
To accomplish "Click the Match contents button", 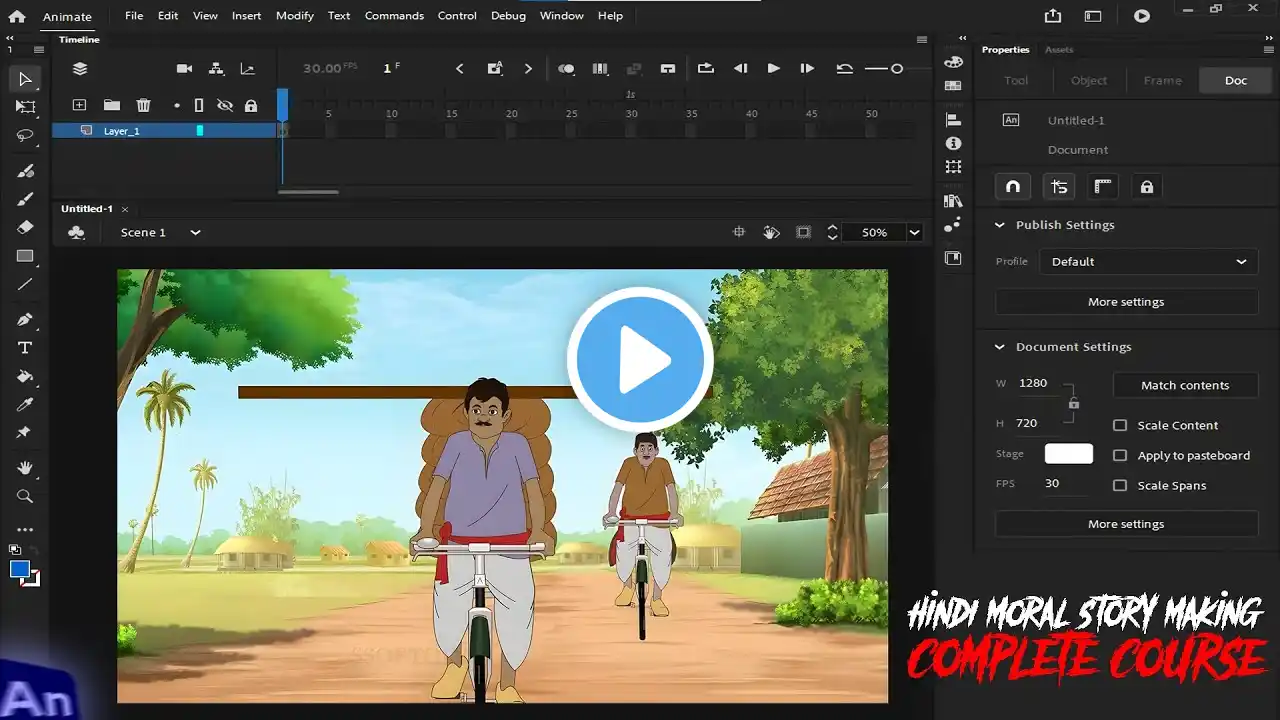I will [x=1185, y=385].
